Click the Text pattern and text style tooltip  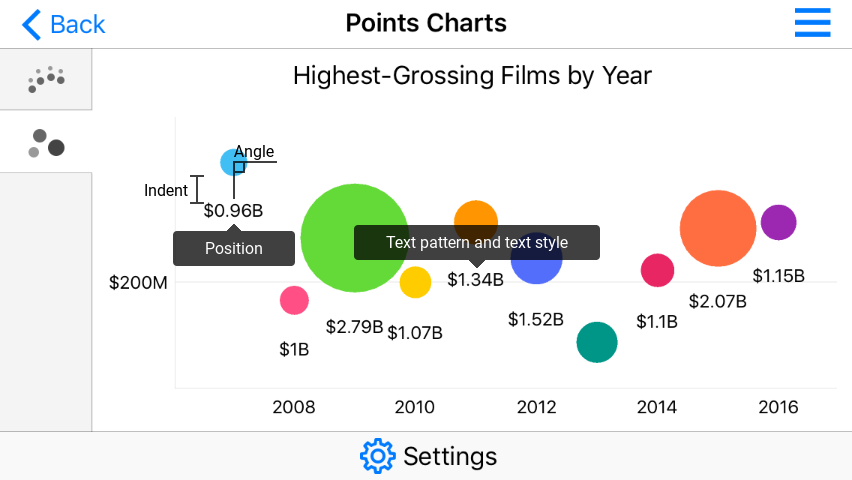tap(477, 242)
